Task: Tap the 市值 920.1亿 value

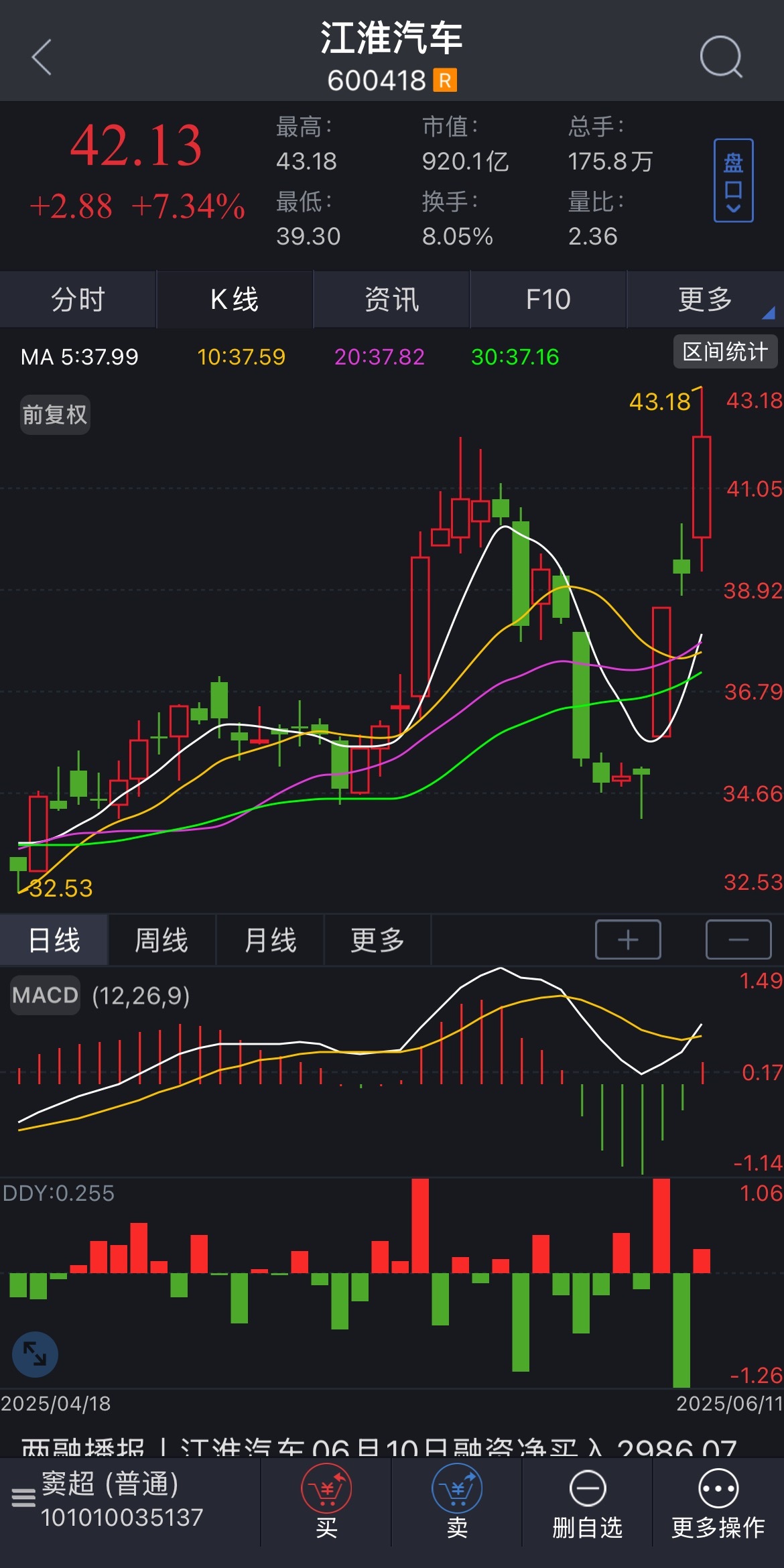Action: pyautogui.click(x=465, y=161)
